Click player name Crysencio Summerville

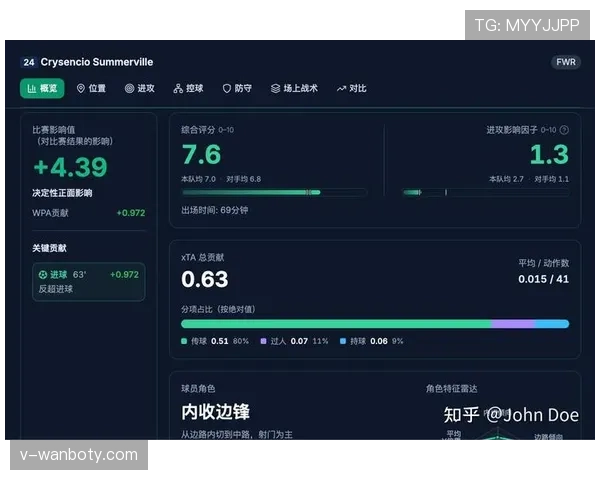tap(97, 62)
